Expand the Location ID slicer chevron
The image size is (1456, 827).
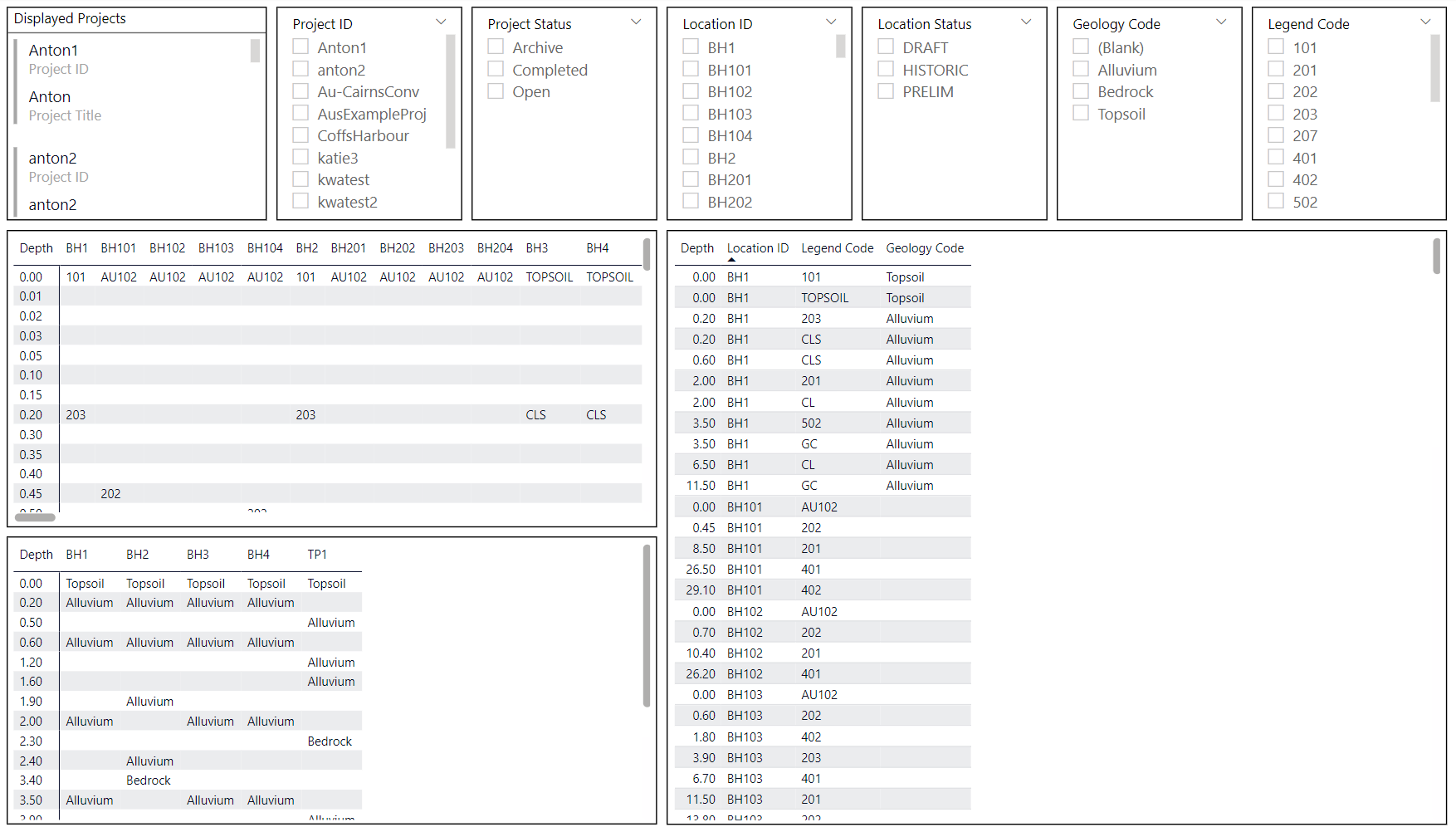(x=831, y=22)
